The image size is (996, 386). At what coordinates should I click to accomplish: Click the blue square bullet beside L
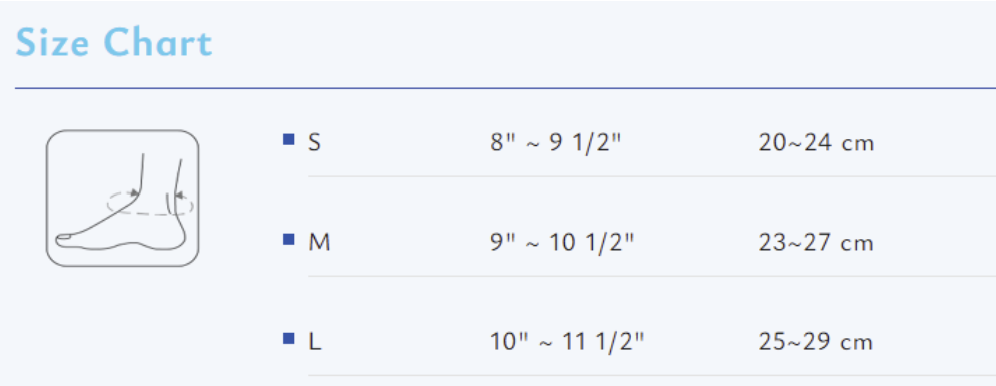(x=288, y=338)
